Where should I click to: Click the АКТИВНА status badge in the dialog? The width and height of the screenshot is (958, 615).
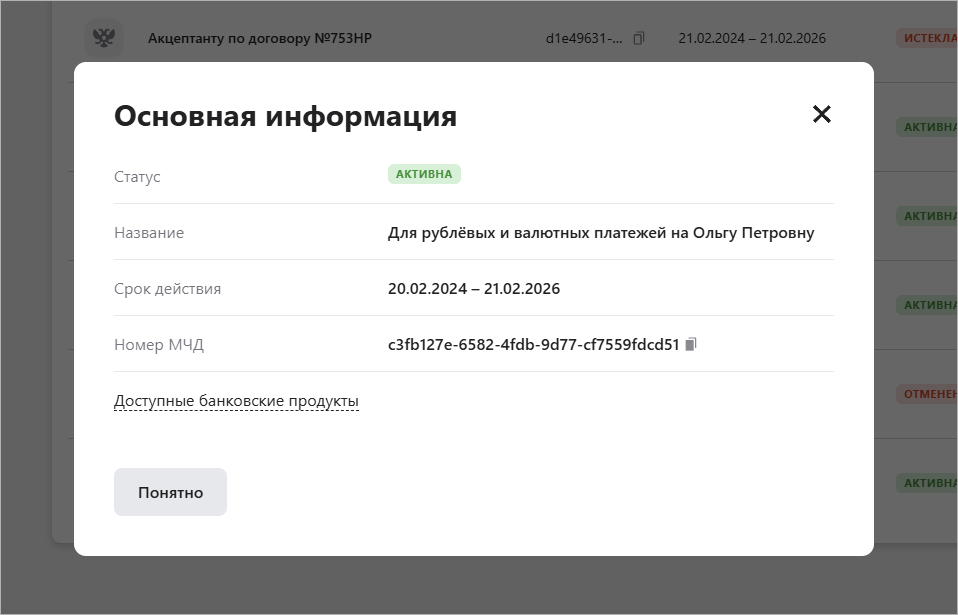[x=424, y=174]
